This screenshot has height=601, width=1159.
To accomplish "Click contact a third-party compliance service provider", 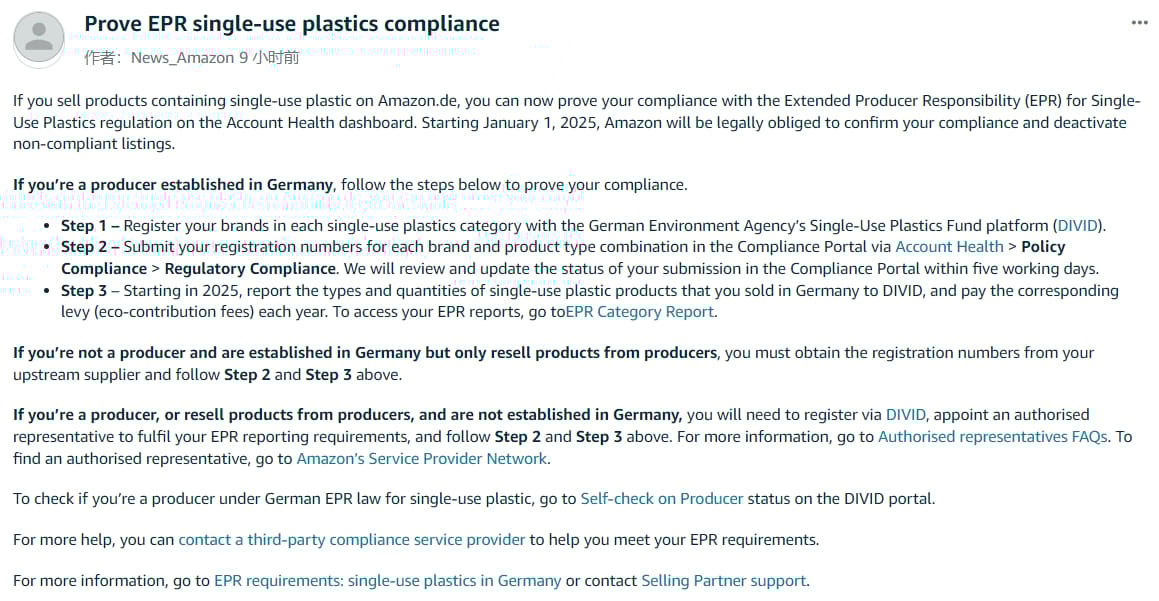I will click(x=352, y=540).
